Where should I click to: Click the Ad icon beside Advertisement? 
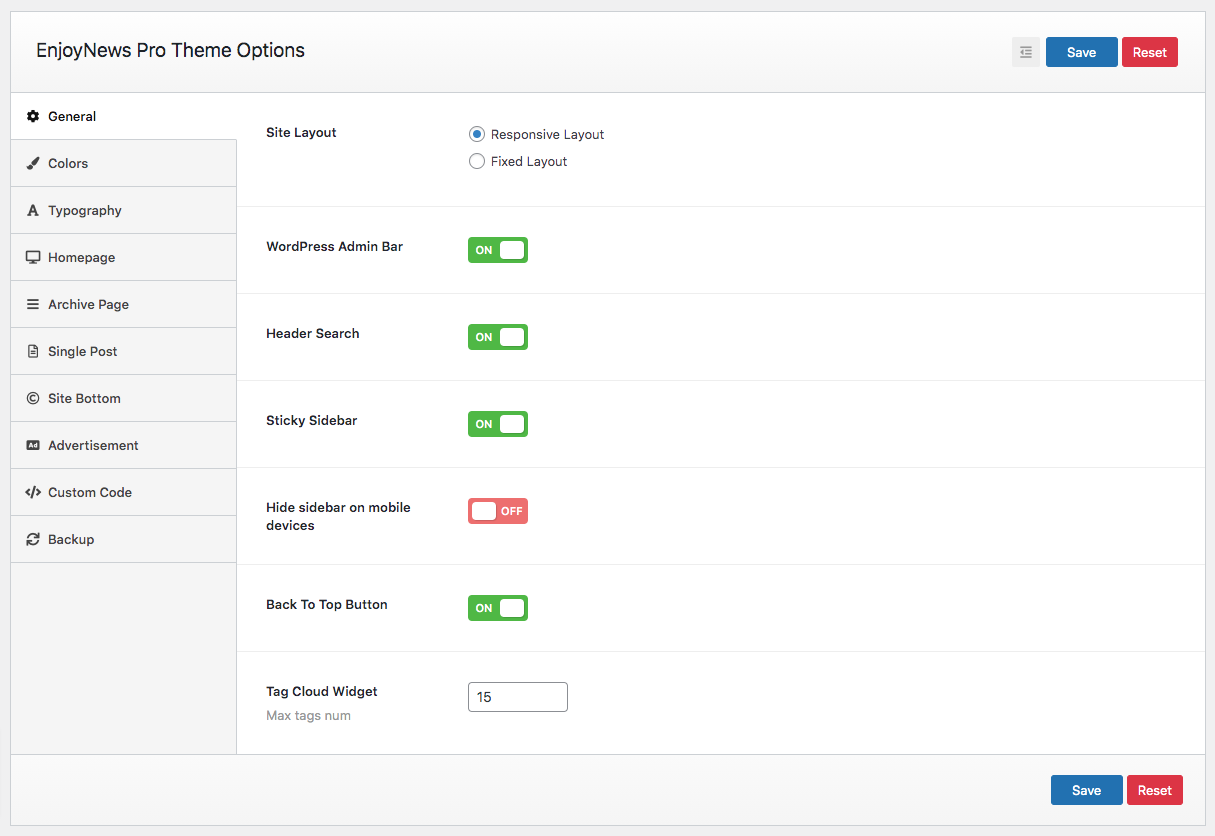(33, 445)
